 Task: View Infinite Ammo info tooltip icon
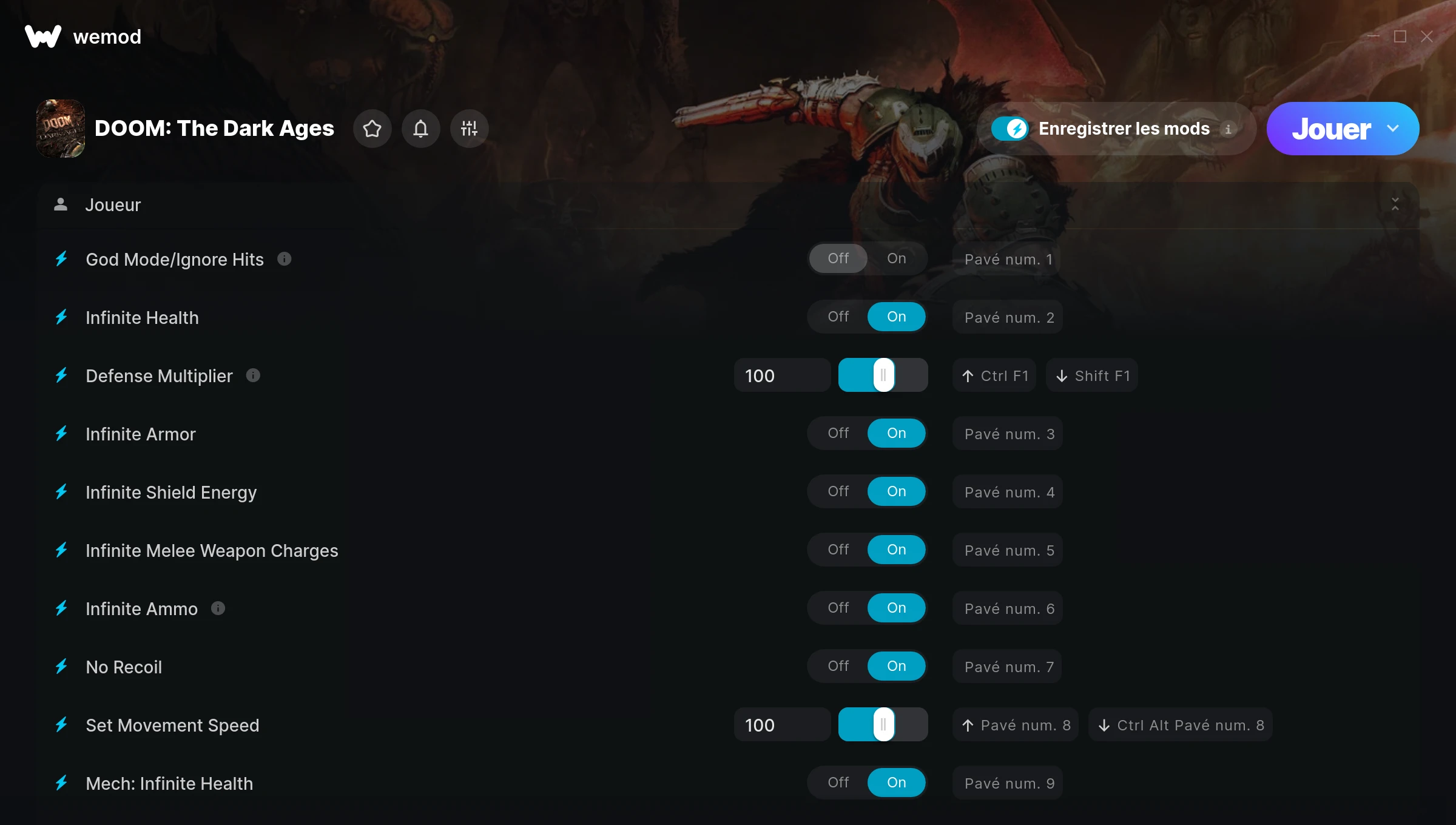[218, 608]
